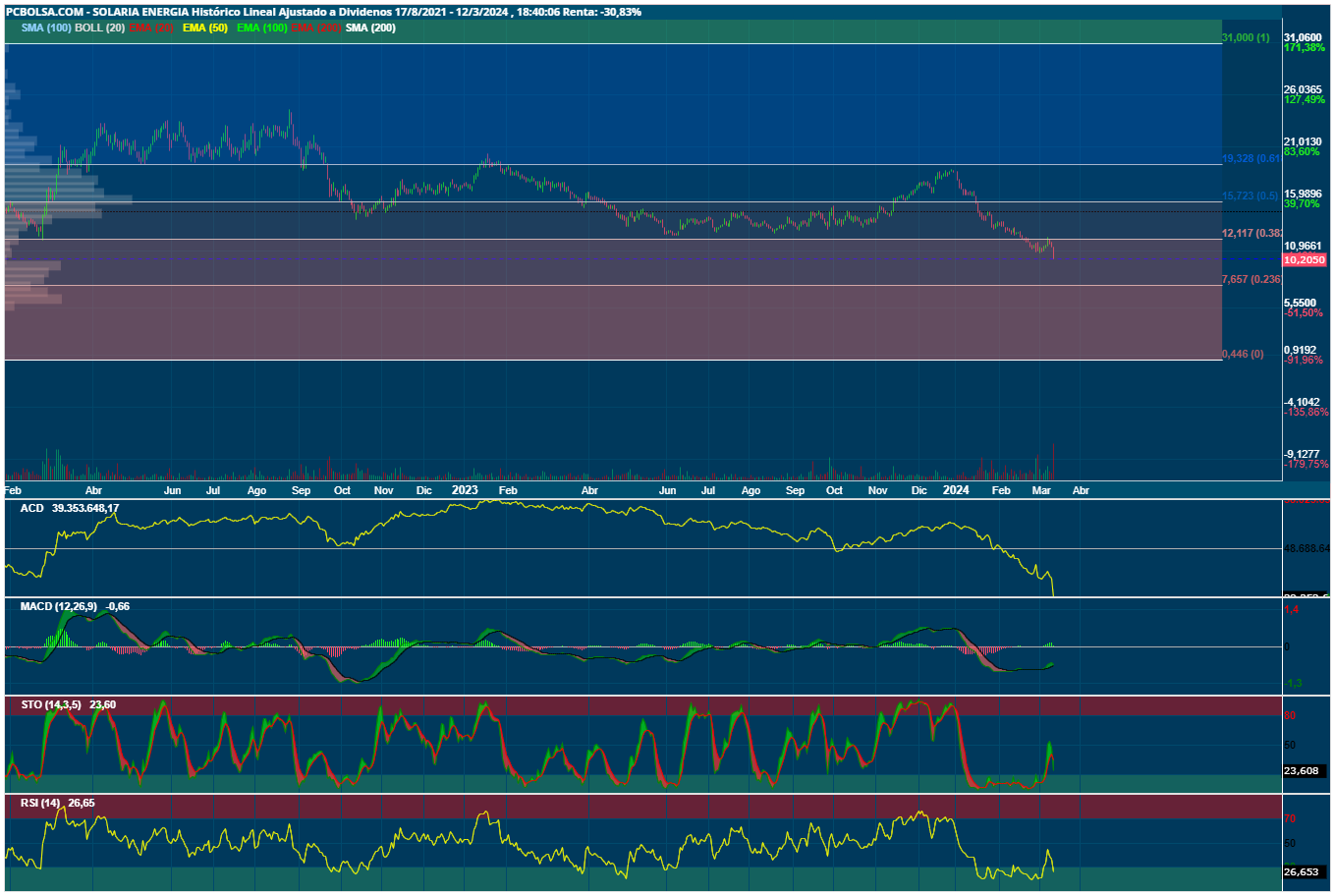Click the ACD indicator label
This screenshot has height=896, width=1335.
32,508
